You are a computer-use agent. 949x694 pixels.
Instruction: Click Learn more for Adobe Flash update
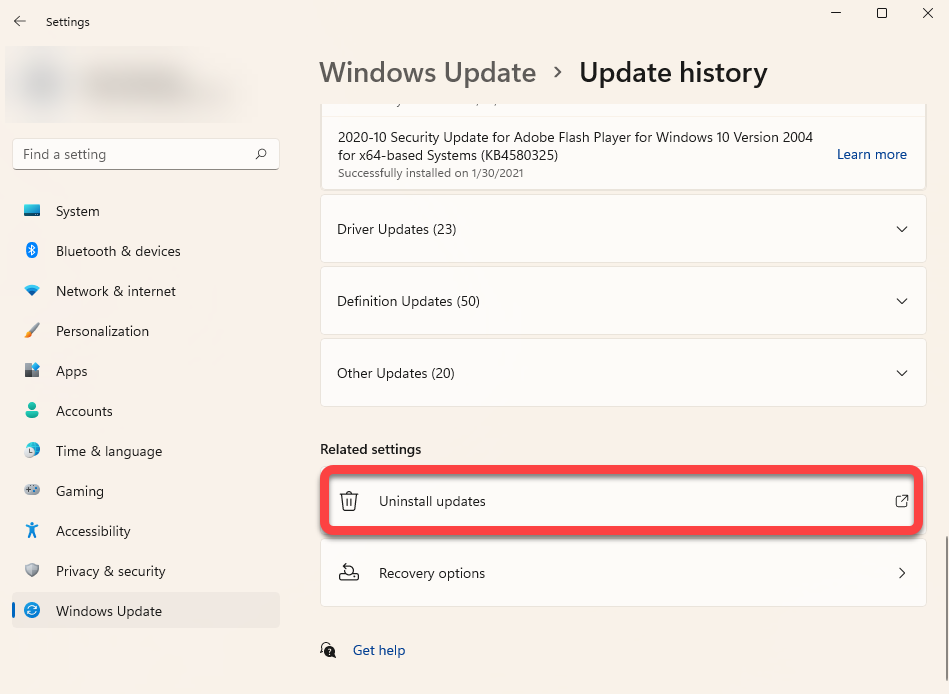tap(871, 154)
